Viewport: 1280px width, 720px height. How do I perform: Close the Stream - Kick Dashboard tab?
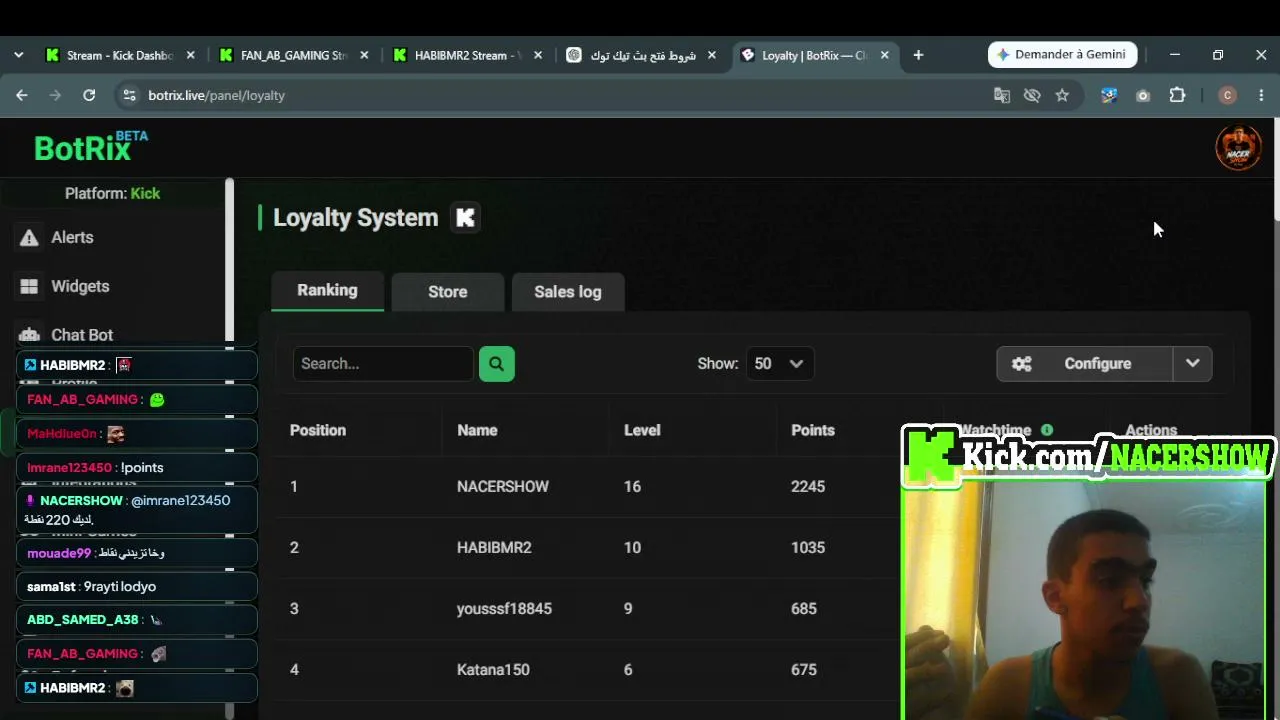click(x=191, y=55)
